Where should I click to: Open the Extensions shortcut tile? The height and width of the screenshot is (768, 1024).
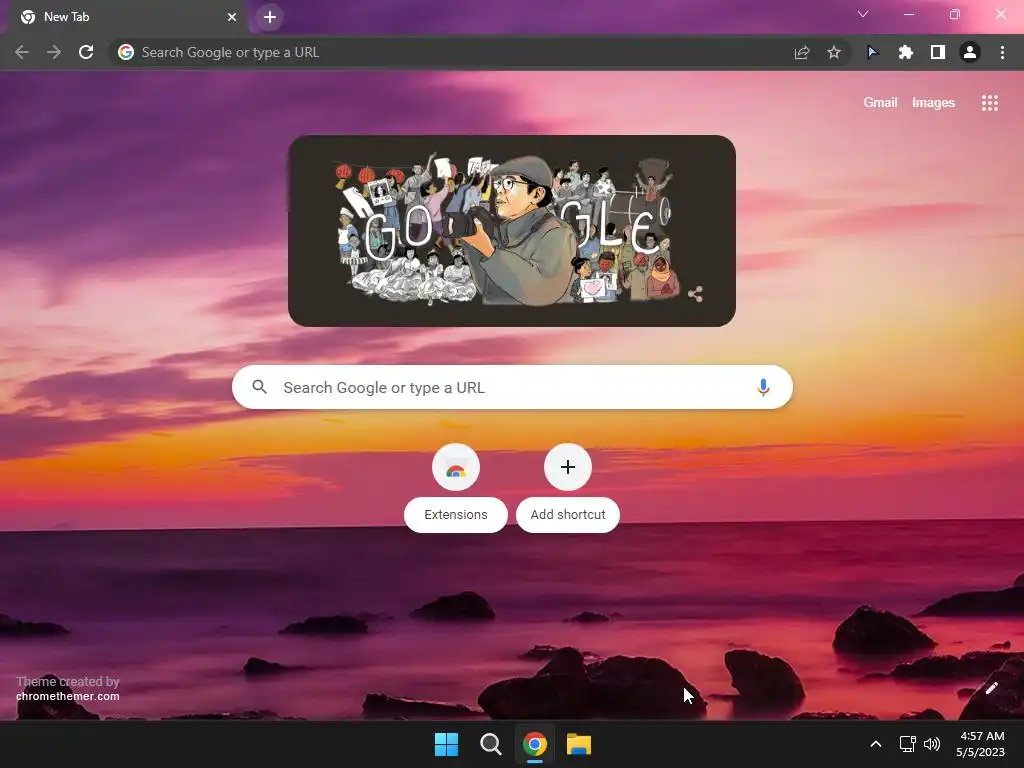point(456,467)
